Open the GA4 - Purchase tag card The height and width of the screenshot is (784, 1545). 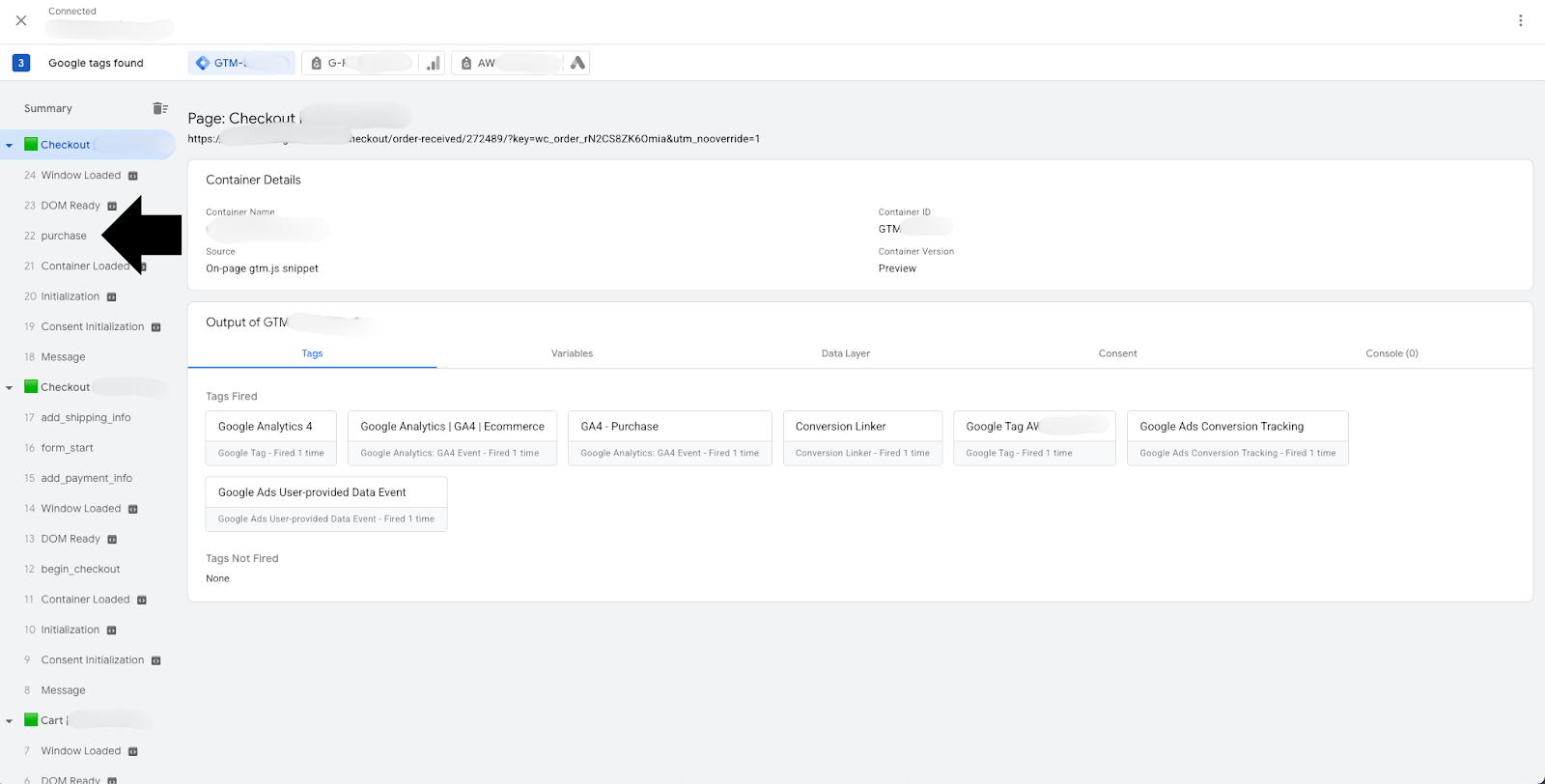click(x=670, y=438)
